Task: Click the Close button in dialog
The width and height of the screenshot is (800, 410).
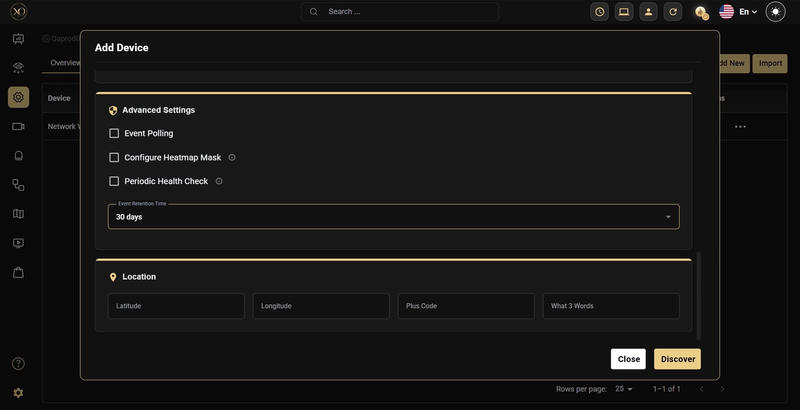Action: (628, 359)
